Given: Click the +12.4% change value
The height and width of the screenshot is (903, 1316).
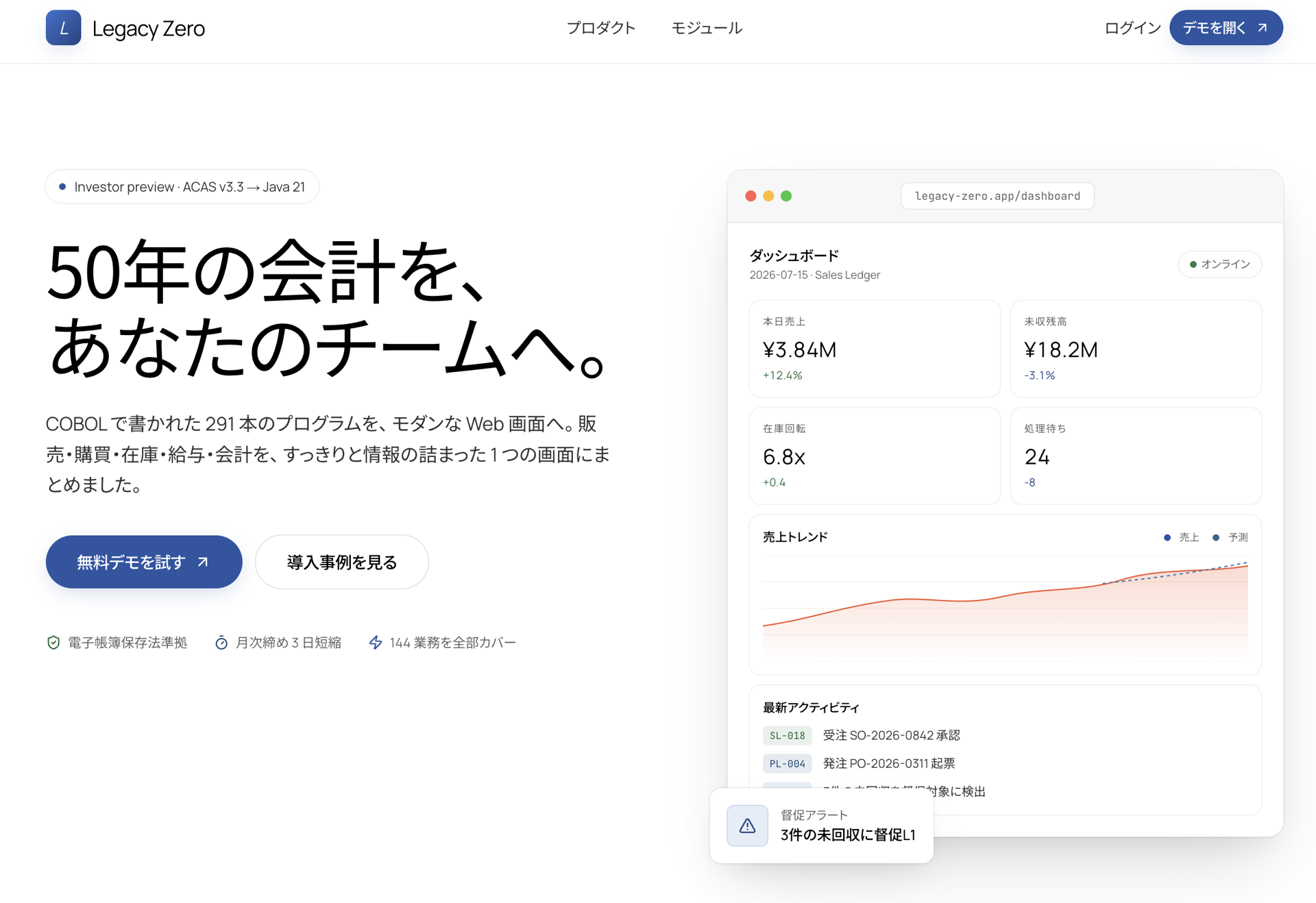Looking at the screenshot, I should tap(782, 375).
